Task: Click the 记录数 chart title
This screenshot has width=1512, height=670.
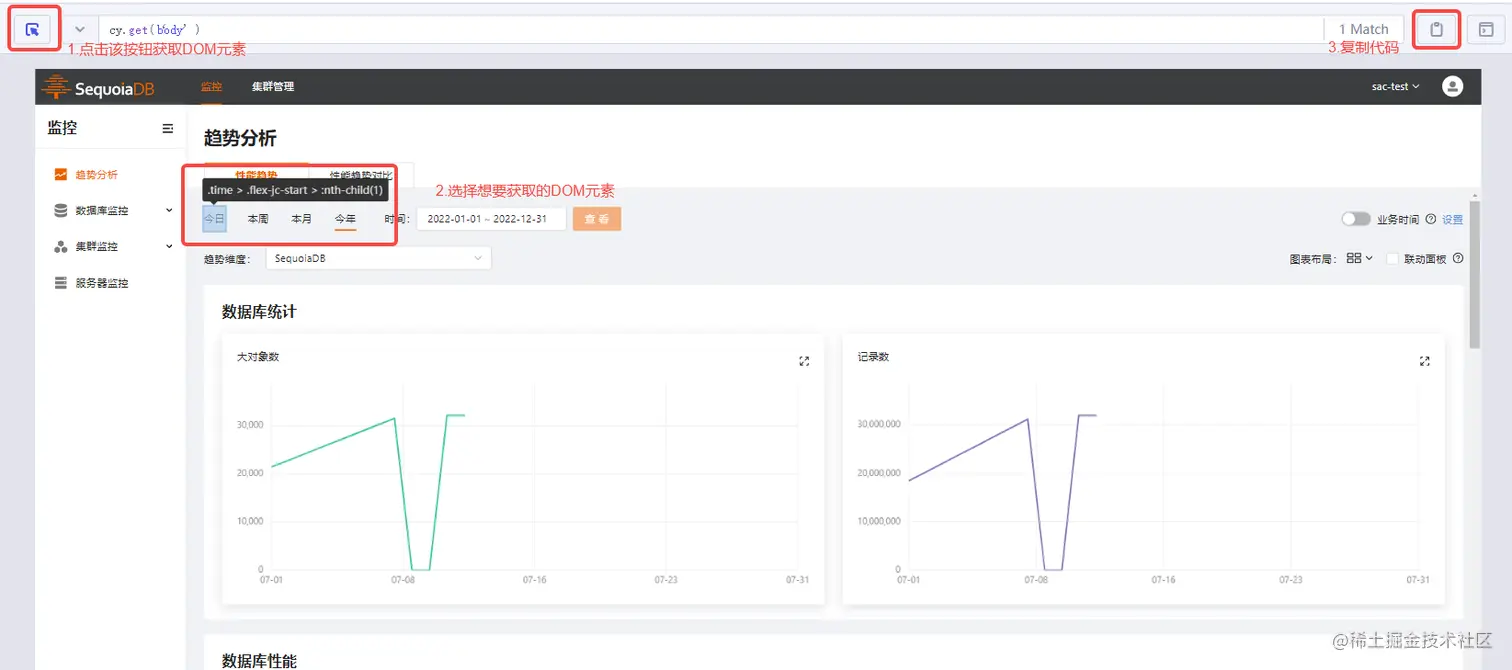Action: click(873, 357)
